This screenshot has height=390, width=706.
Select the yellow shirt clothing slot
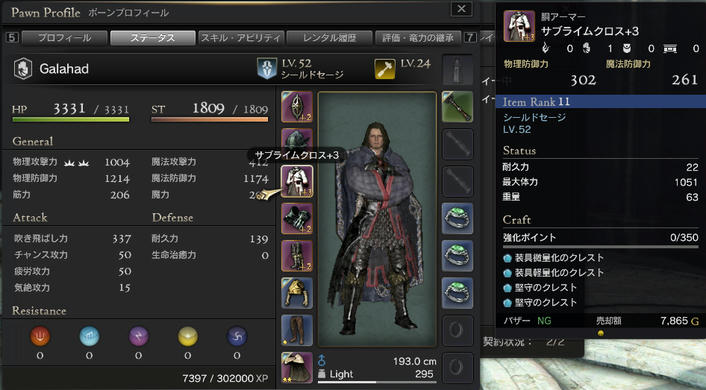click(x=297, y=293)
